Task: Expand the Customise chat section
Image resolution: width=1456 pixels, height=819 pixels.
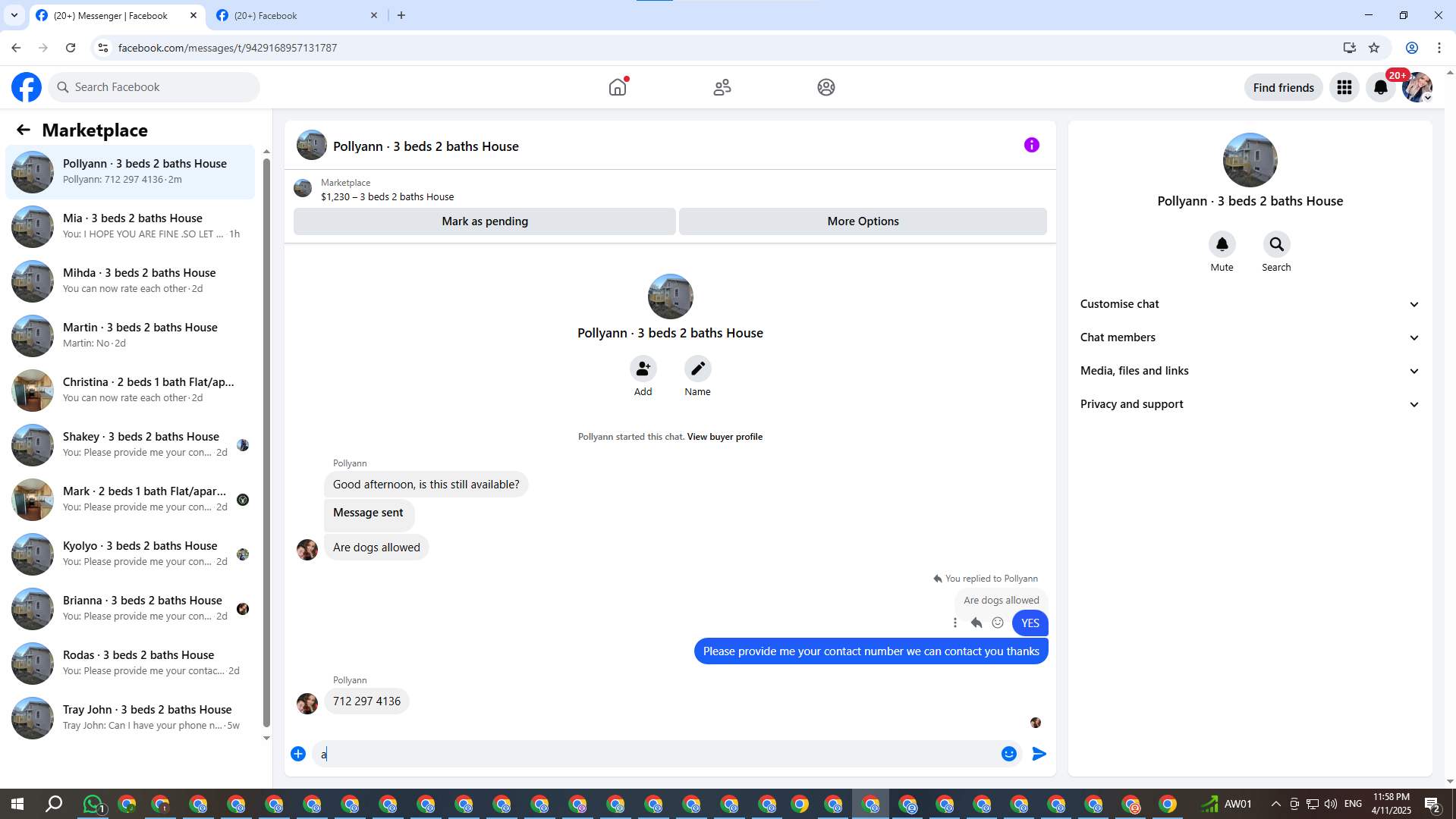Action: pyautogui.click(x=1250, y=304)
